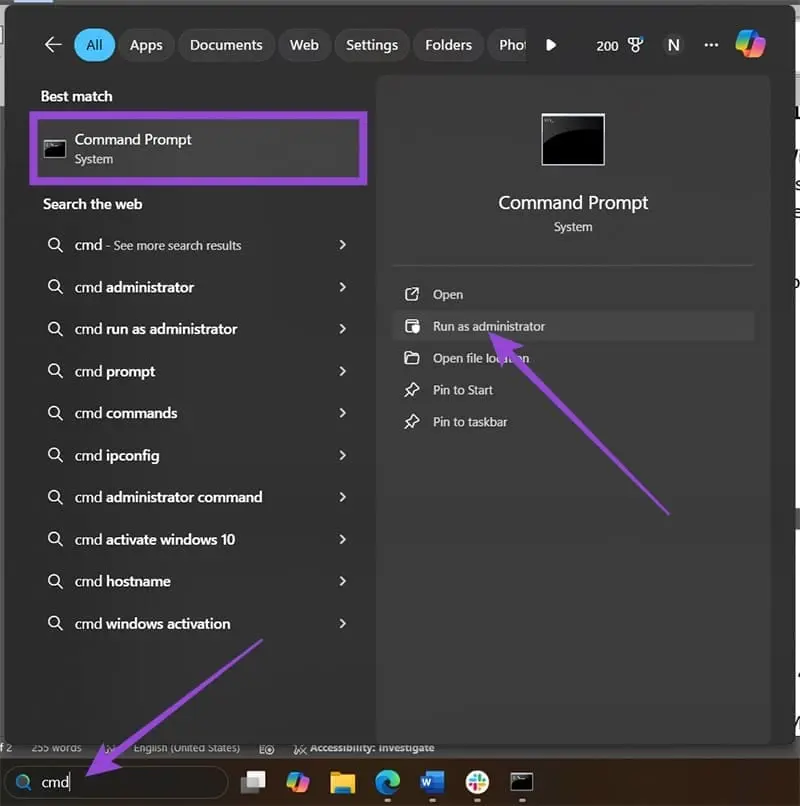This screenshot has width=800, height=806.
Task: Launch Copilot from search panel header
Action: [x=750, y=44]
